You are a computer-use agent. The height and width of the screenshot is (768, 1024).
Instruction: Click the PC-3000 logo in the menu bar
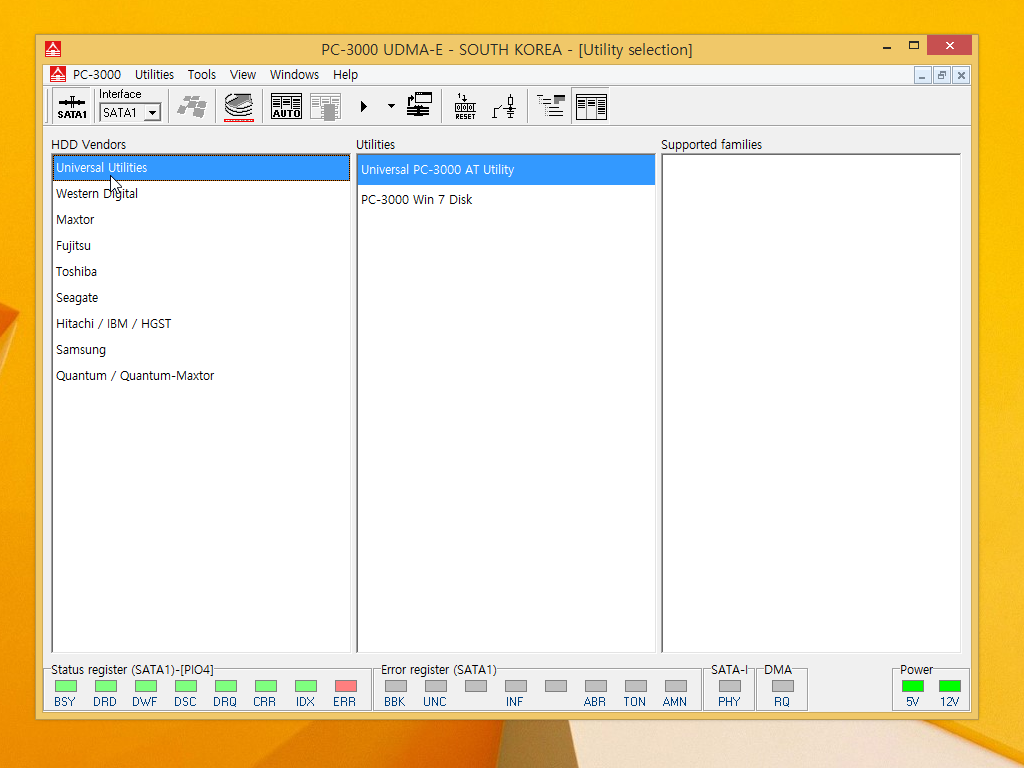57,74
